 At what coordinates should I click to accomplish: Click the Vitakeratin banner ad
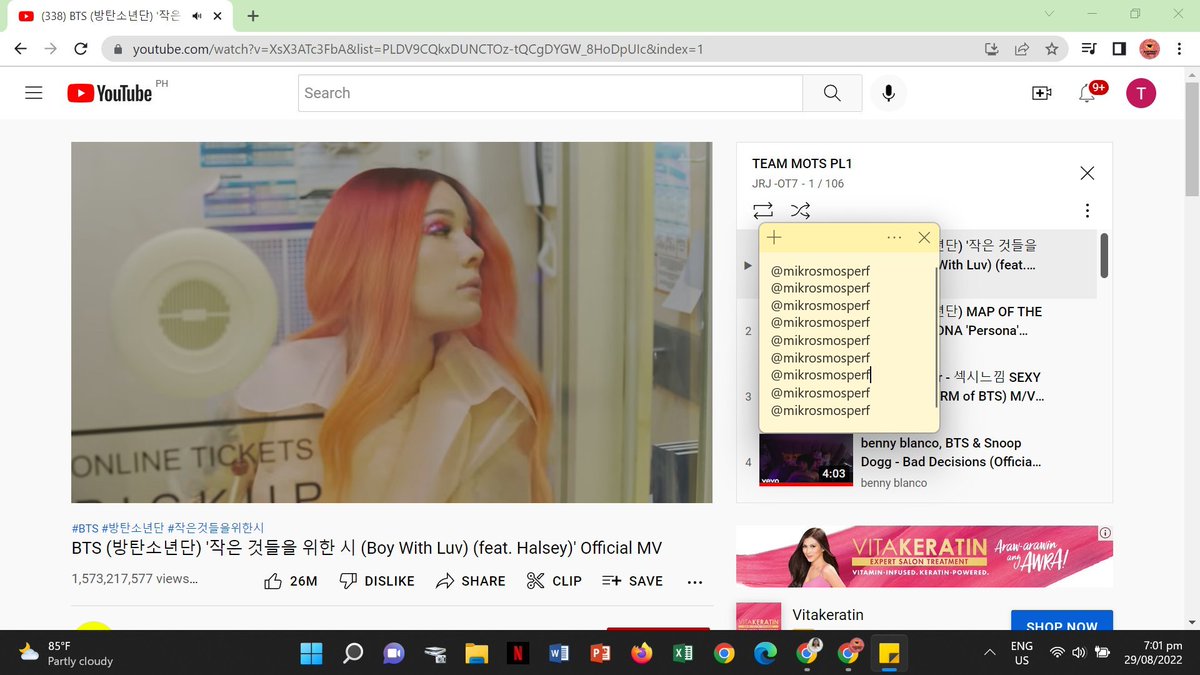924,556
